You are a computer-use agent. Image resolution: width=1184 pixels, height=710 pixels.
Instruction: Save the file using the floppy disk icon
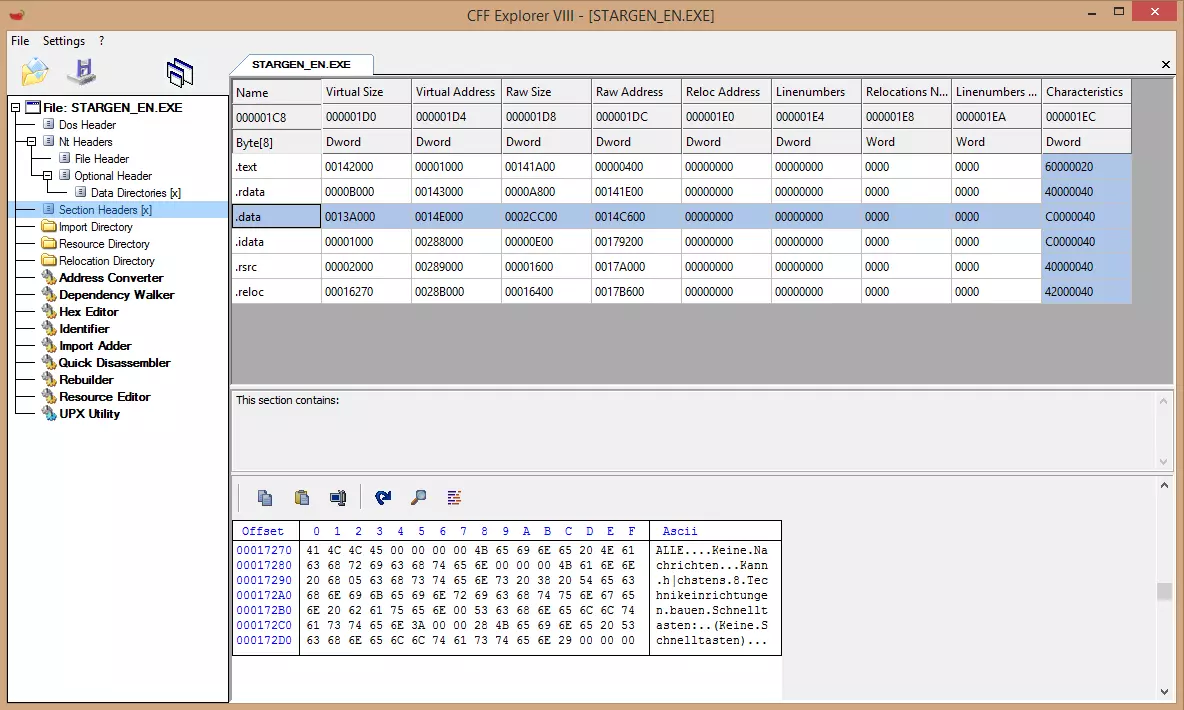(82, 72)
